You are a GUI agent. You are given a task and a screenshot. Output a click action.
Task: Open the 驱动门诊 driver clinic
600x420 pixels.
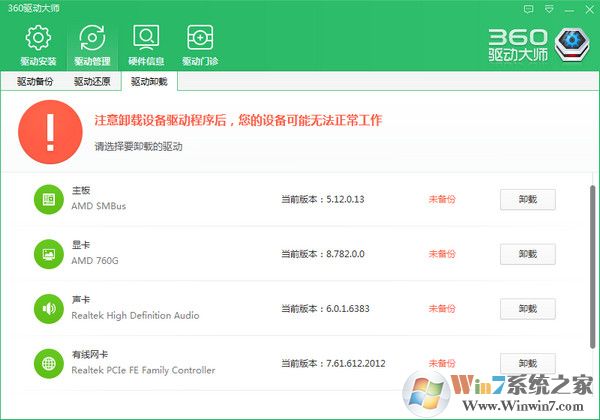coord(200,45)
